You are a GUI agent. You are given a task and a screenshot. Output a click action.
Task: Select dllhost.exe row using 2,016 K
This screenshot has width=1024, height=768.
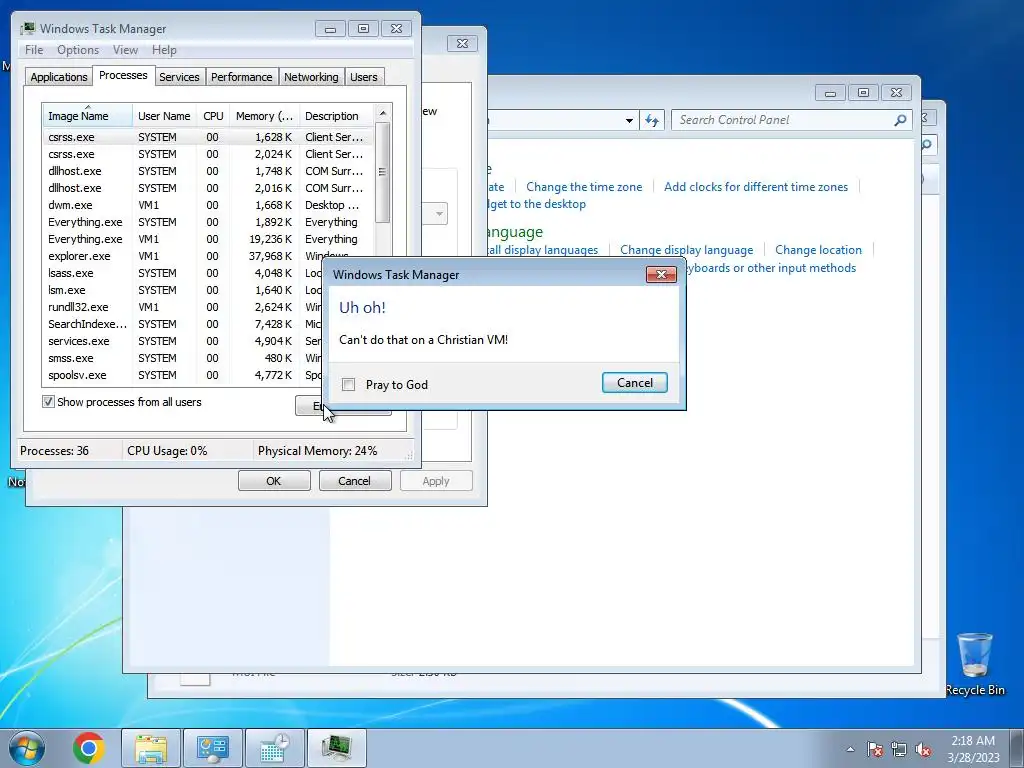tap(208, 188)
